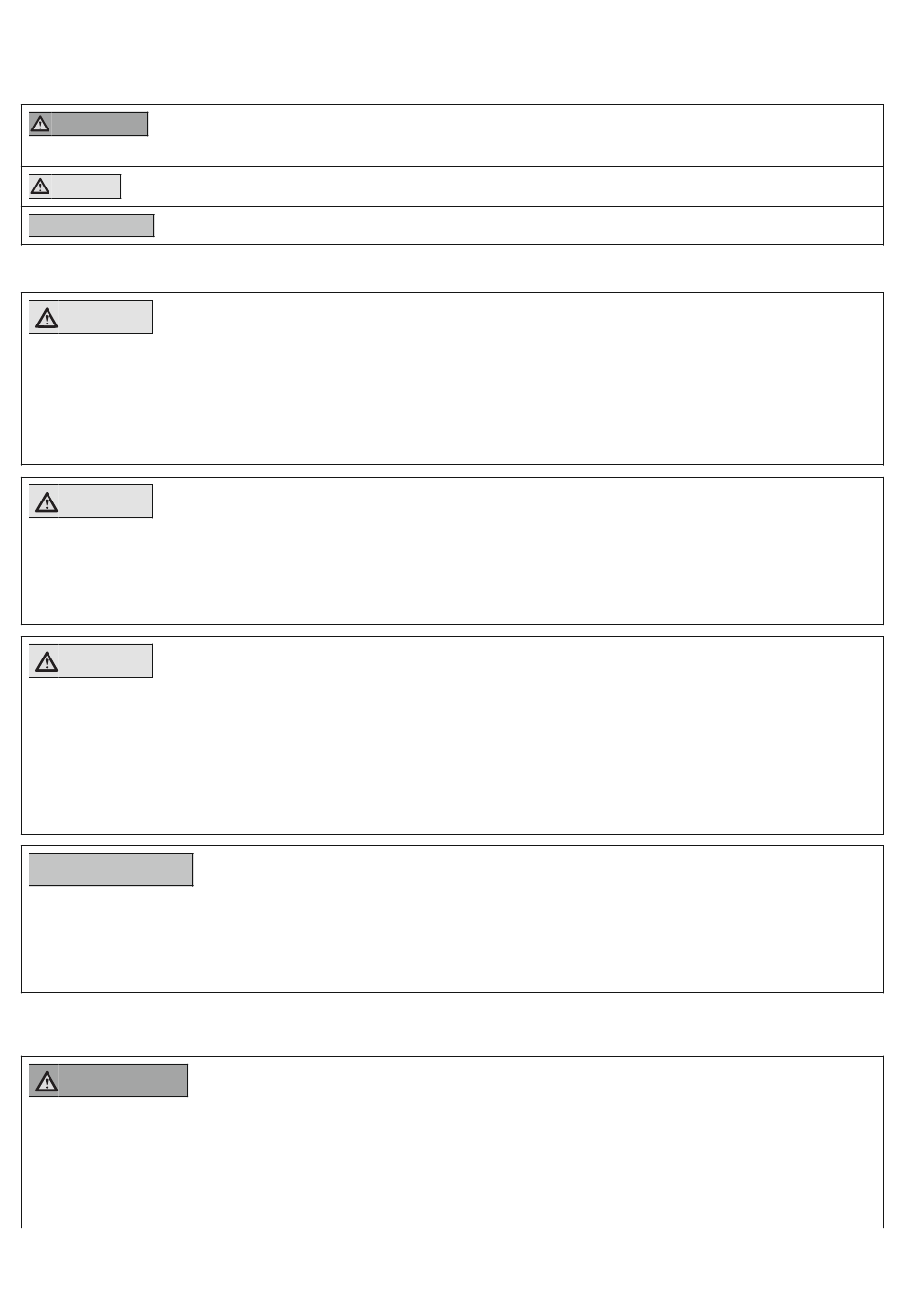Screen dimensions: 904x1316
Task: Click the light gray label of the first large box
Action: pyautogui.click(x=90, y=317)
